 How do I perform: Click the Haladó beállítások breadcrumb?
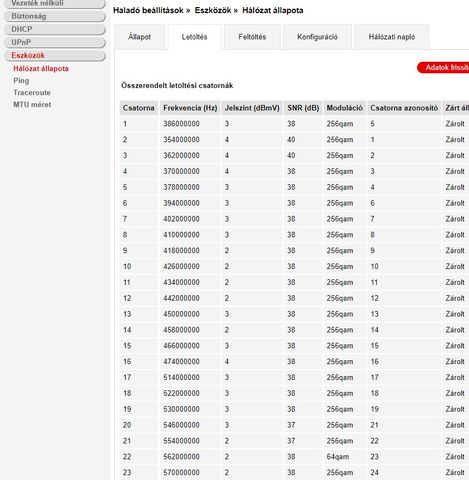click(148, 10)
